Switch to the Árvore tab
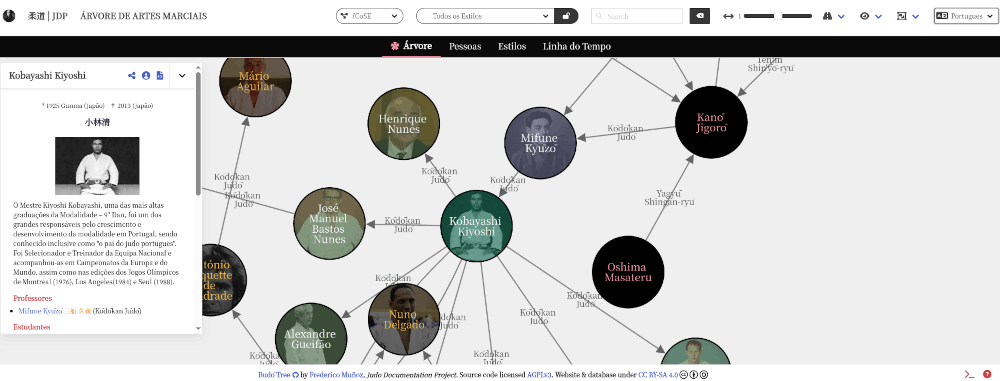The image size is (1000, 381). pyautogui.click(x=411, y=46)
